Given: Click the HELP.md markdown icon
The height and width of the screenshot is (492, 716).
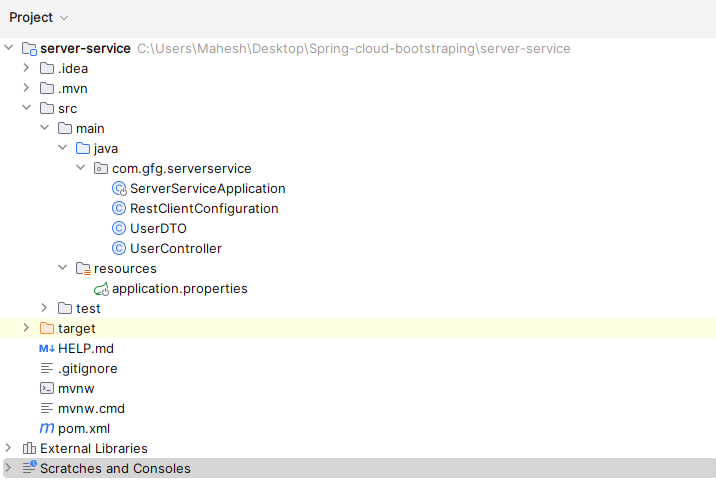Looking at the screenshot, I should (47, 348).
